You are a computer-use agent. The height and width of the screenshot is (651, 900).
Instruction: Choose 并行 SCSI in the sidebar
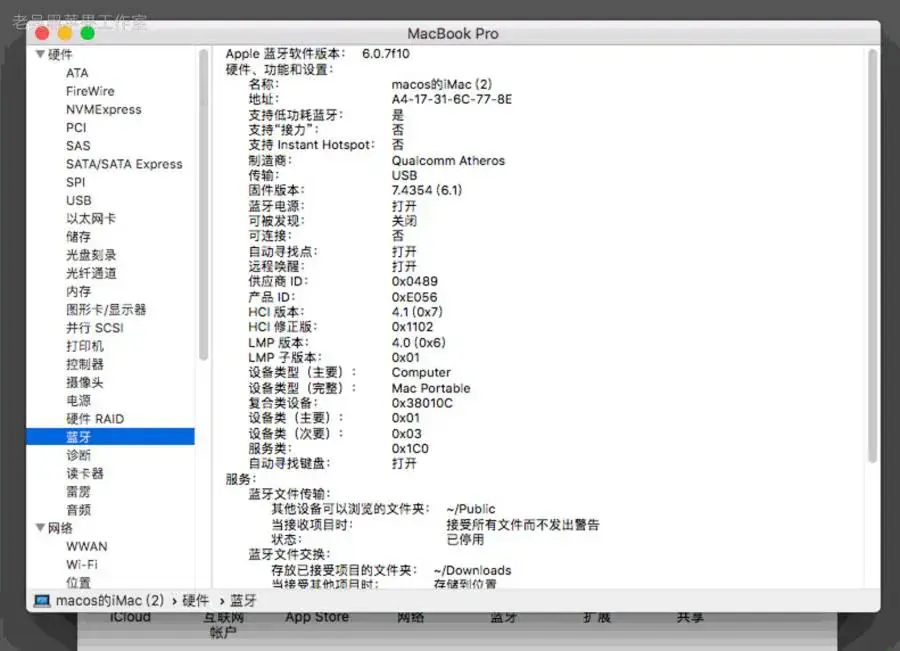[x=95, y=328]
